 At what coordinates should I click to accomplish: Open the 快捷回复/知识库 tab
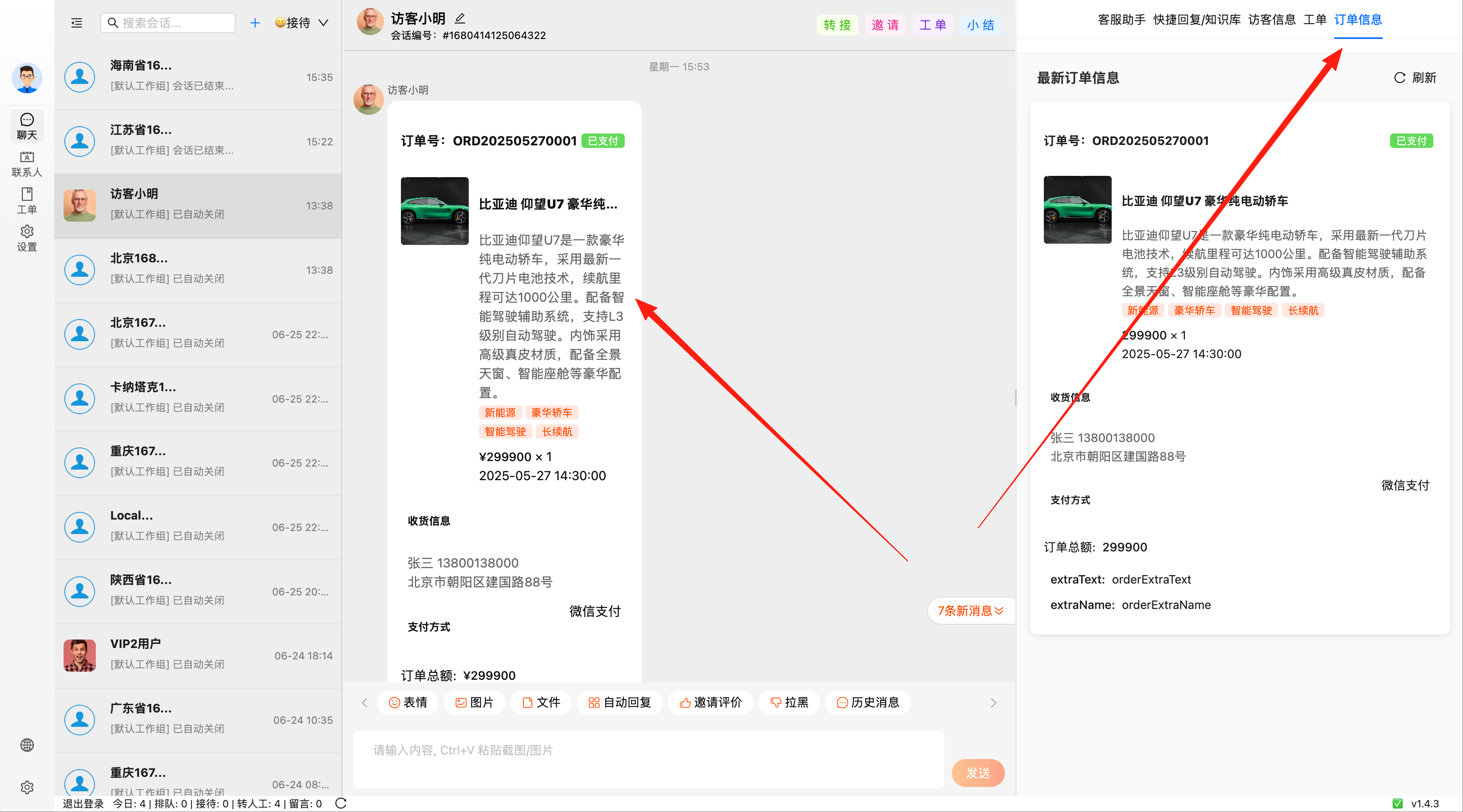[1196, 20]
